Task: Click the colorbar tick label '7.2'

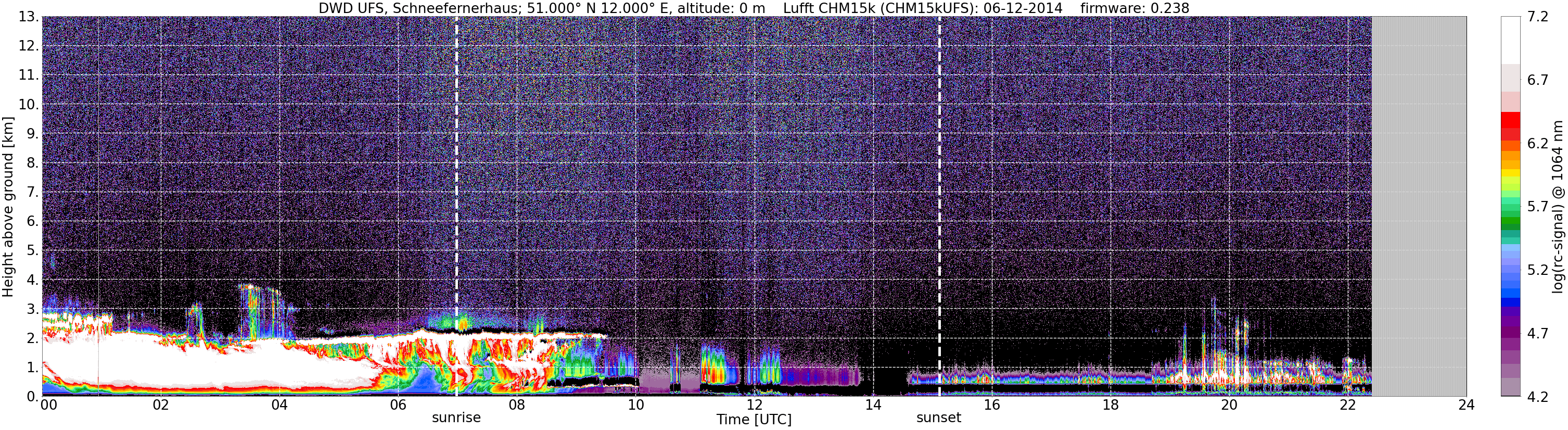Action: 1538,17
